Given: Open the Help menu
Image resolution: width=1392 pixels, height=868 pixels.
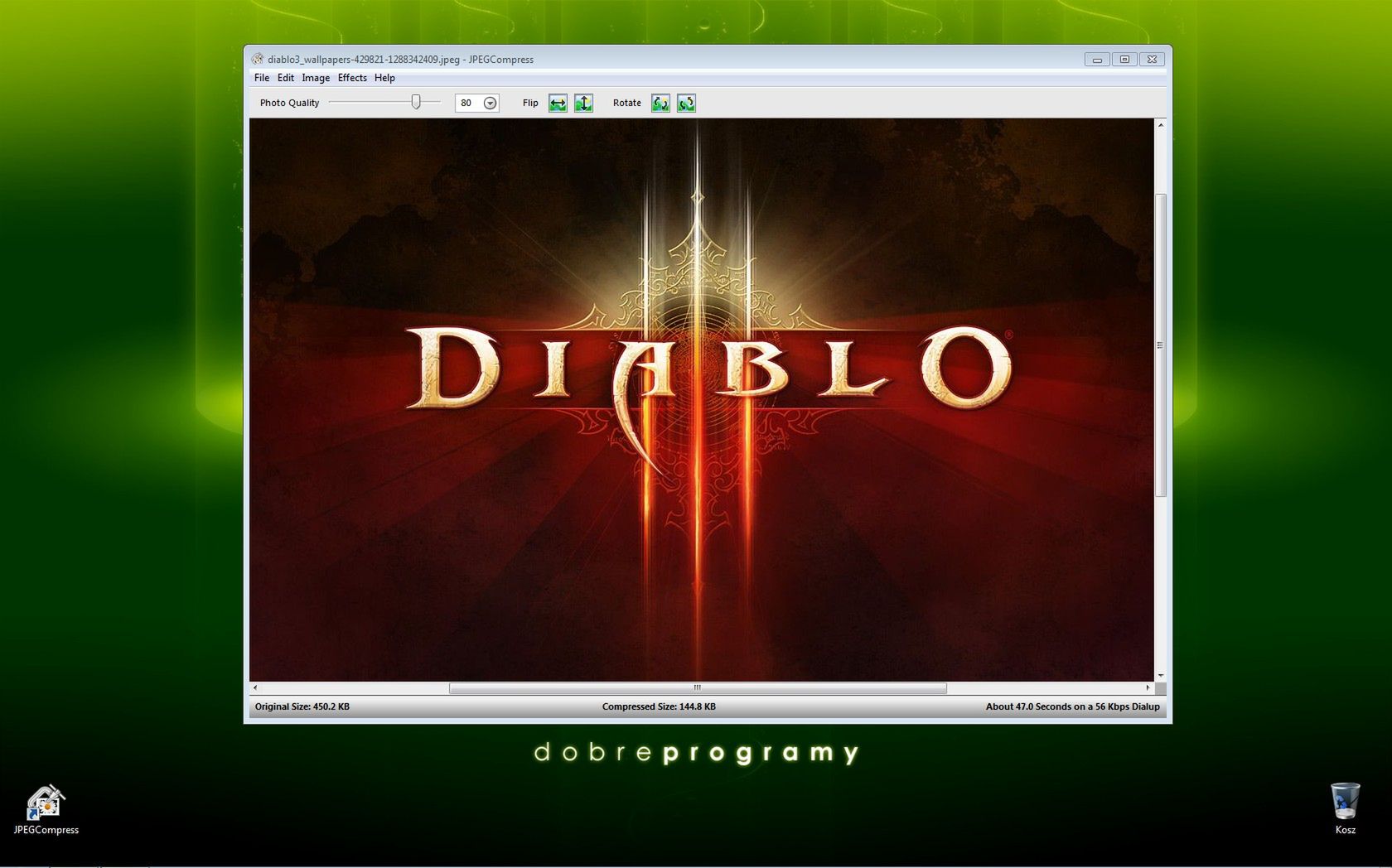Looking at the screenshot, I should point(384,78).
